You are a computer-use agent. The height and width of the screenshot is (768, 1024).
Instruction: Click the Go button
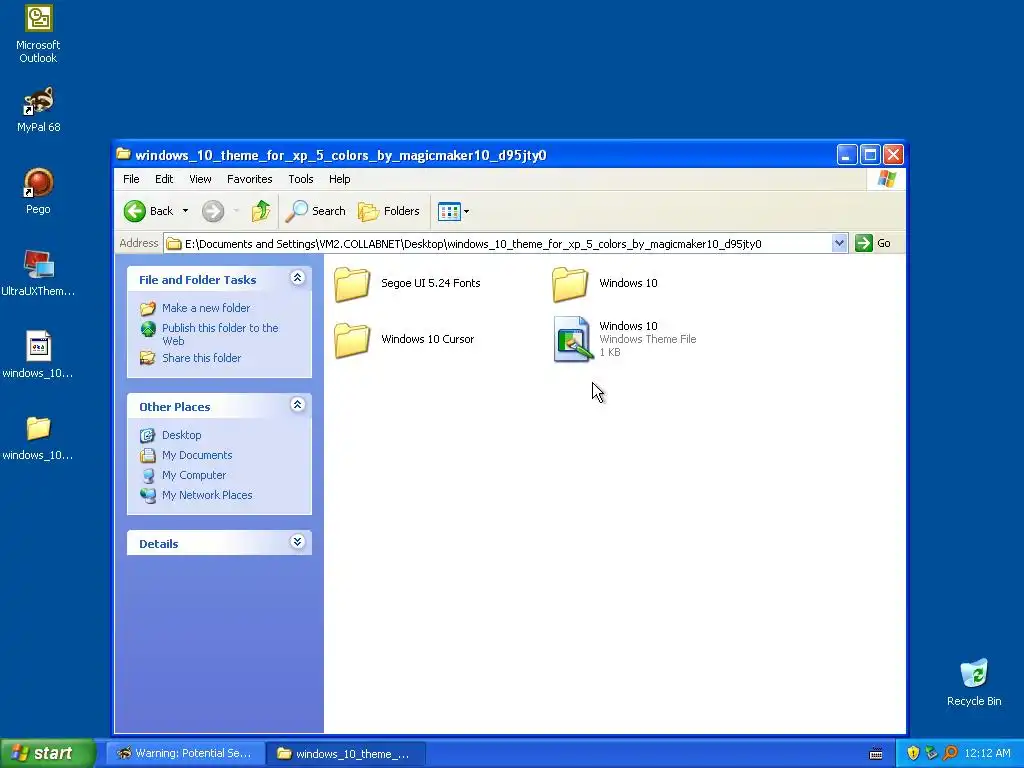873,243
